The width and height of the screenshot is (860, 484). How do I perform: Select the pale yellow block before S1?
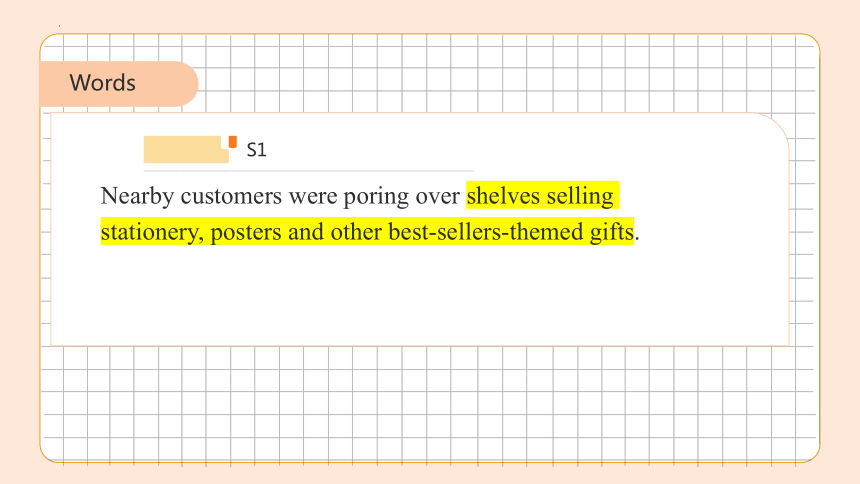coord(186,149)
